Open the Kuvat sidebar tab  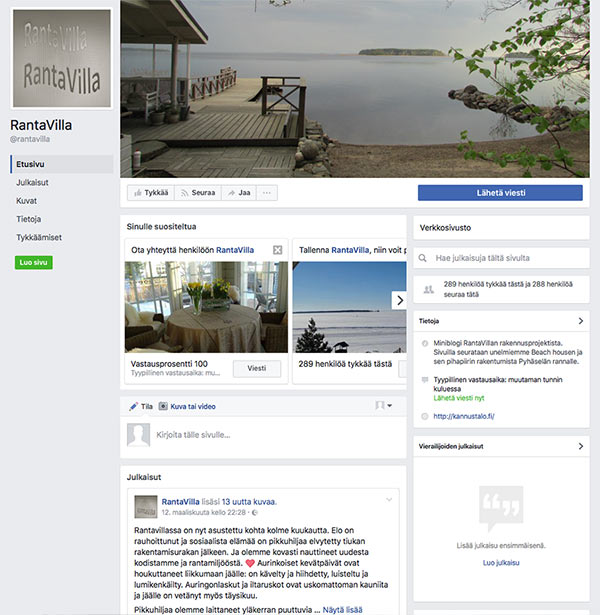(26, 201)
